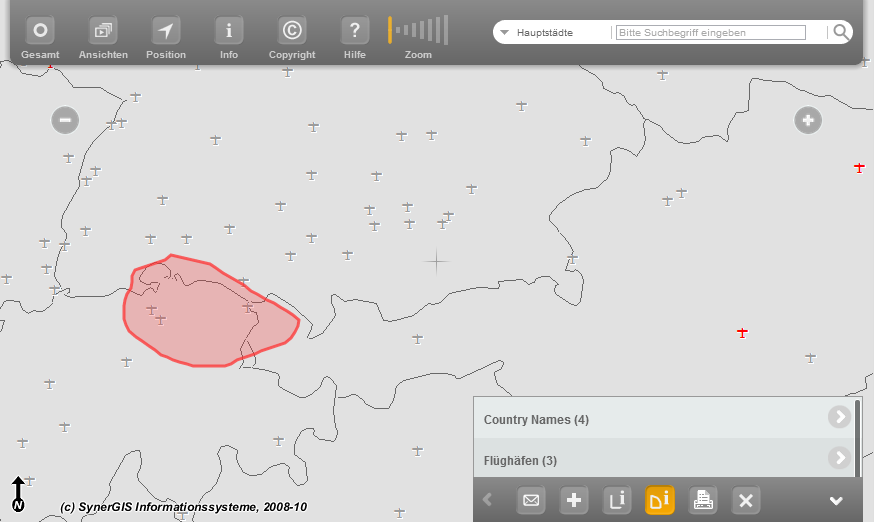Send results via envelope mail icon

(531, 500)
